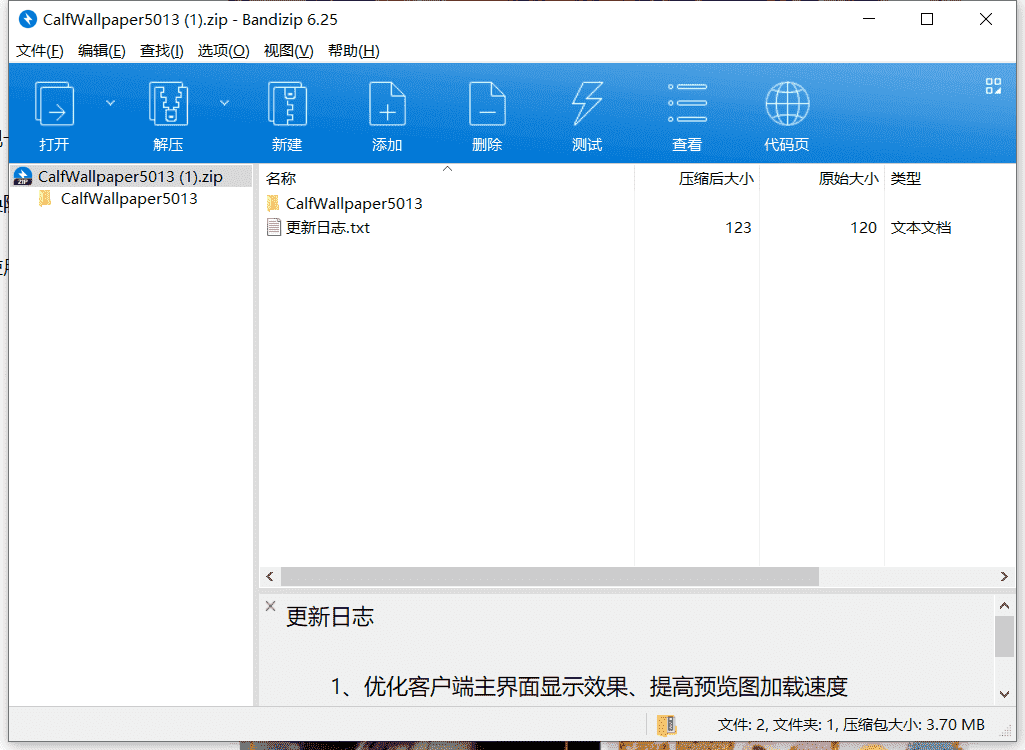Select the CalfWallpaper5013 folder in the file list
This screenshot has width=1025, height=750.
354,203
